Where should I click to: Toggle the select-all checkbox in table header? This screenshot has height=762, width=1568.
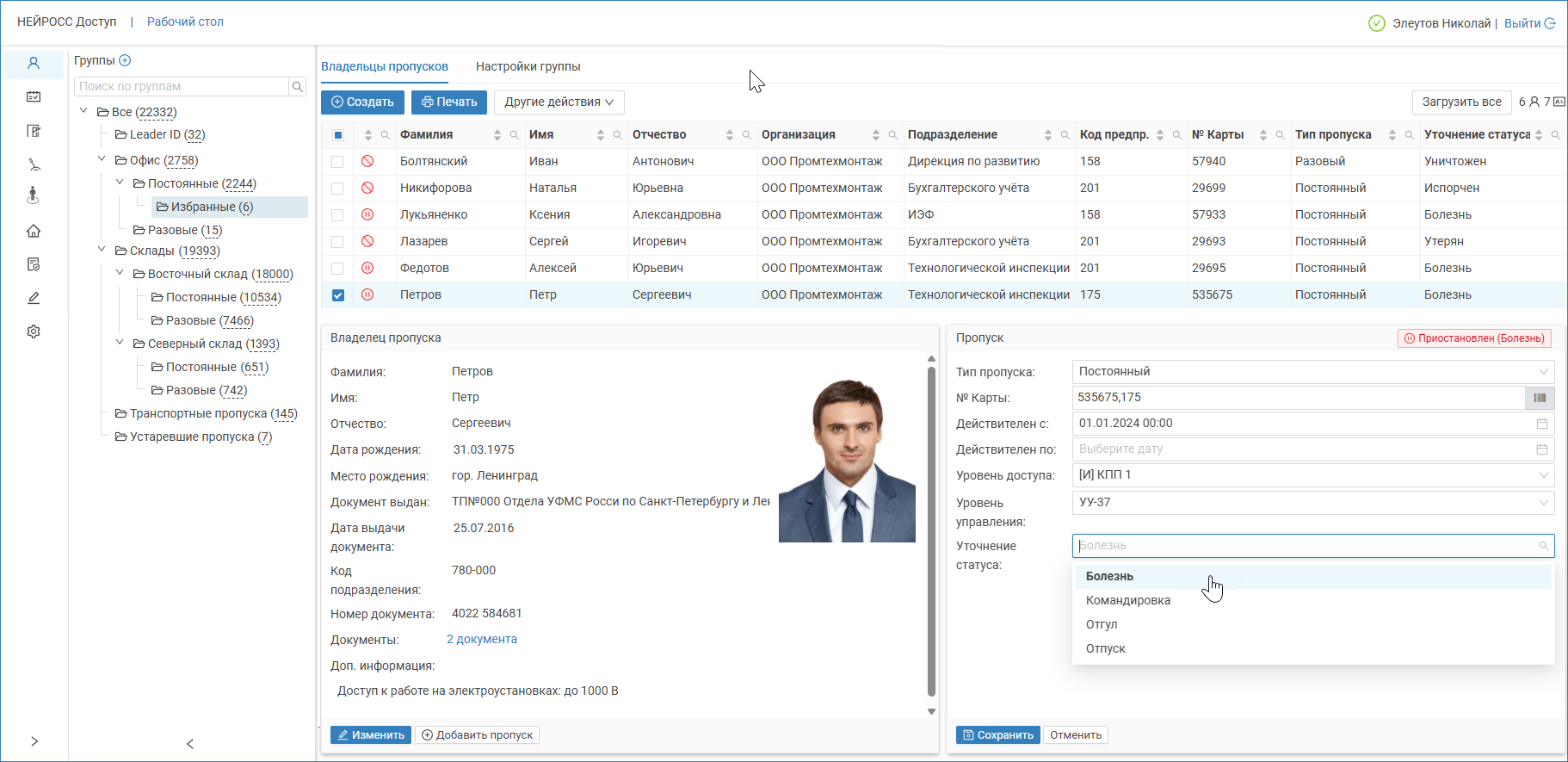tap(337, 135)
